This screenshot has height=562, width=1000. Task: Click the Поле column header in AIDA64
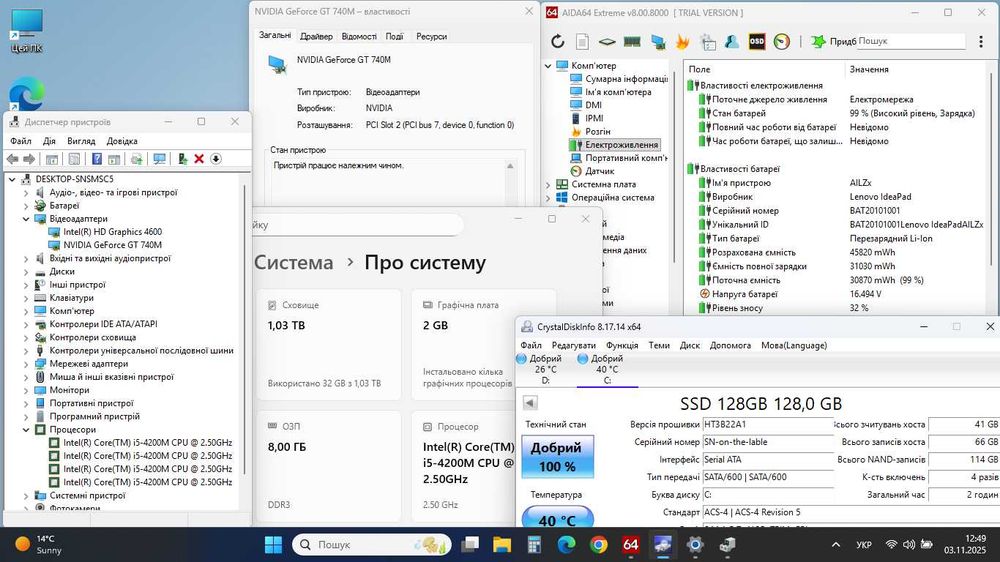[700, 69]
